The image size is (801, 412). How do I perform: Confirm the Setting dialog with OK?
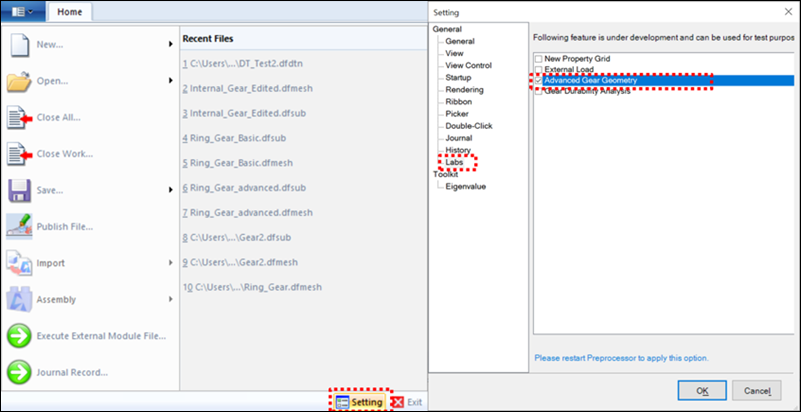pos(702,391)
